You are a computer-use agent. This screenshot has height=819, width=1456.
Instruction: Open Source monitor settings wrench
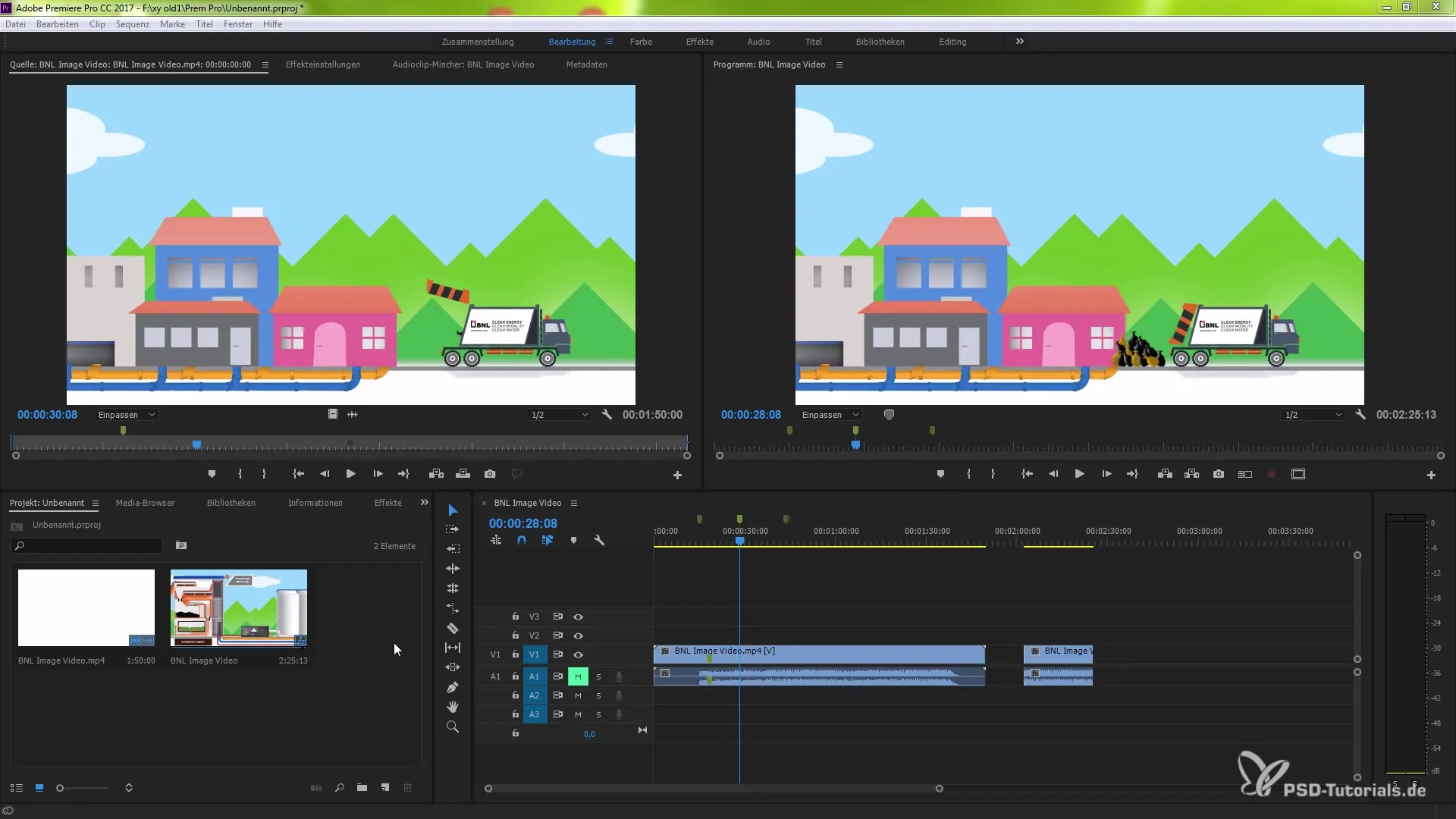[607, 415]
